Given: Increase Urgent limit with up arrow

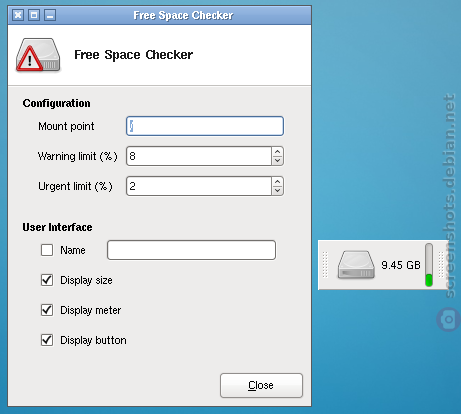Looking at the screenshot, I should tap(277, 182).
